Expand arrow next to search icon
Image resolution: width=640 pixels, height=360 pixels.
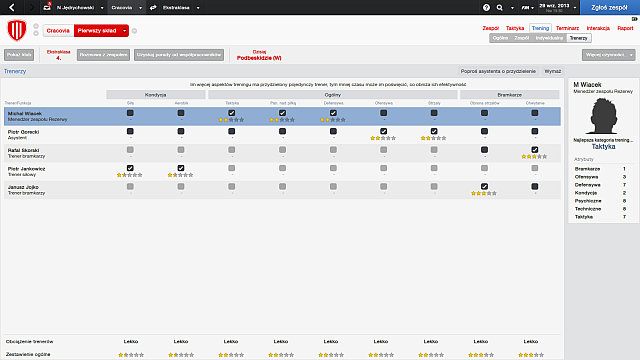click(512, 8)
